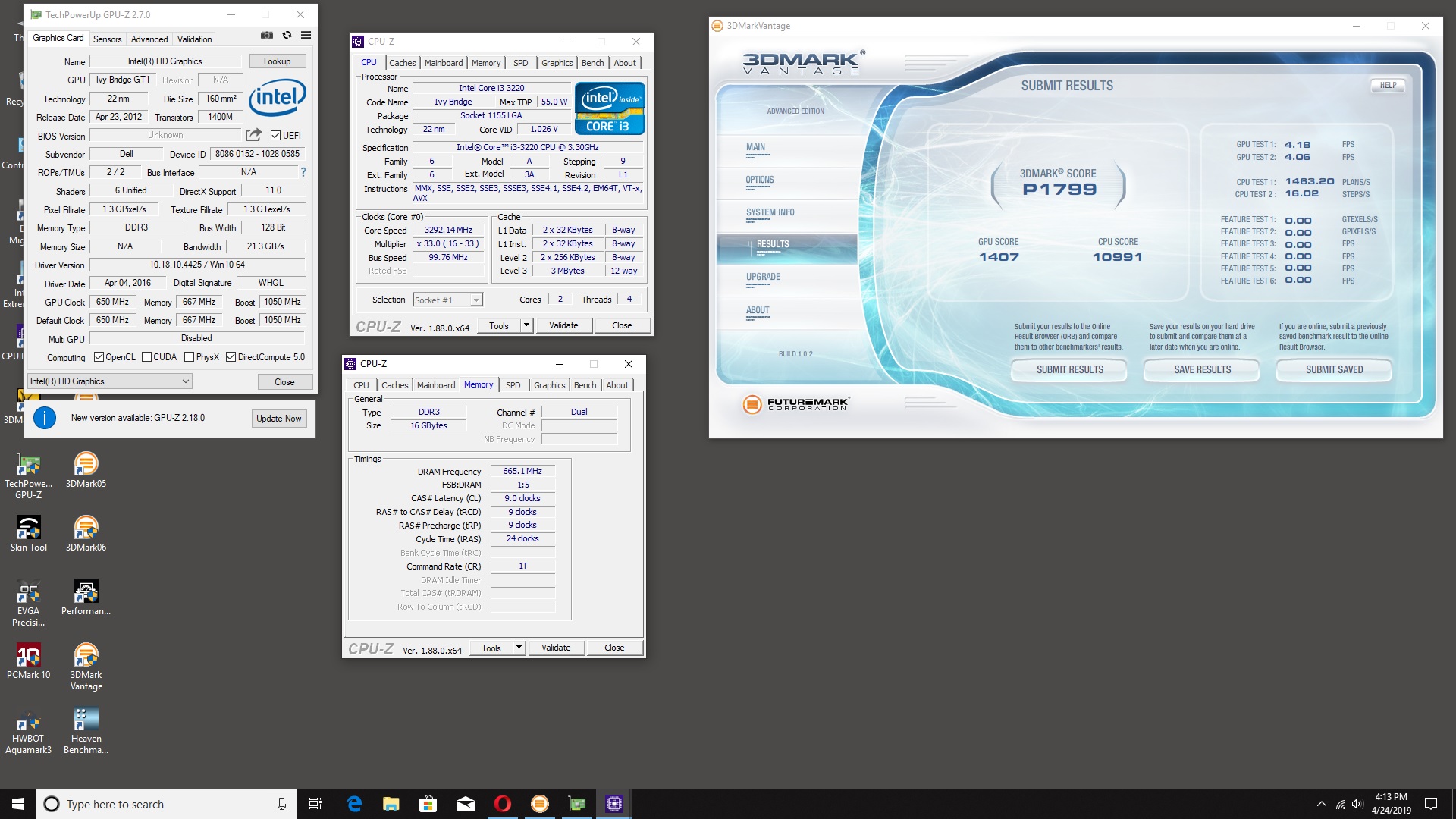Open OPTIONS in 3DMark Vantage sidebar

pyautogui.click(x=760, y=180)
